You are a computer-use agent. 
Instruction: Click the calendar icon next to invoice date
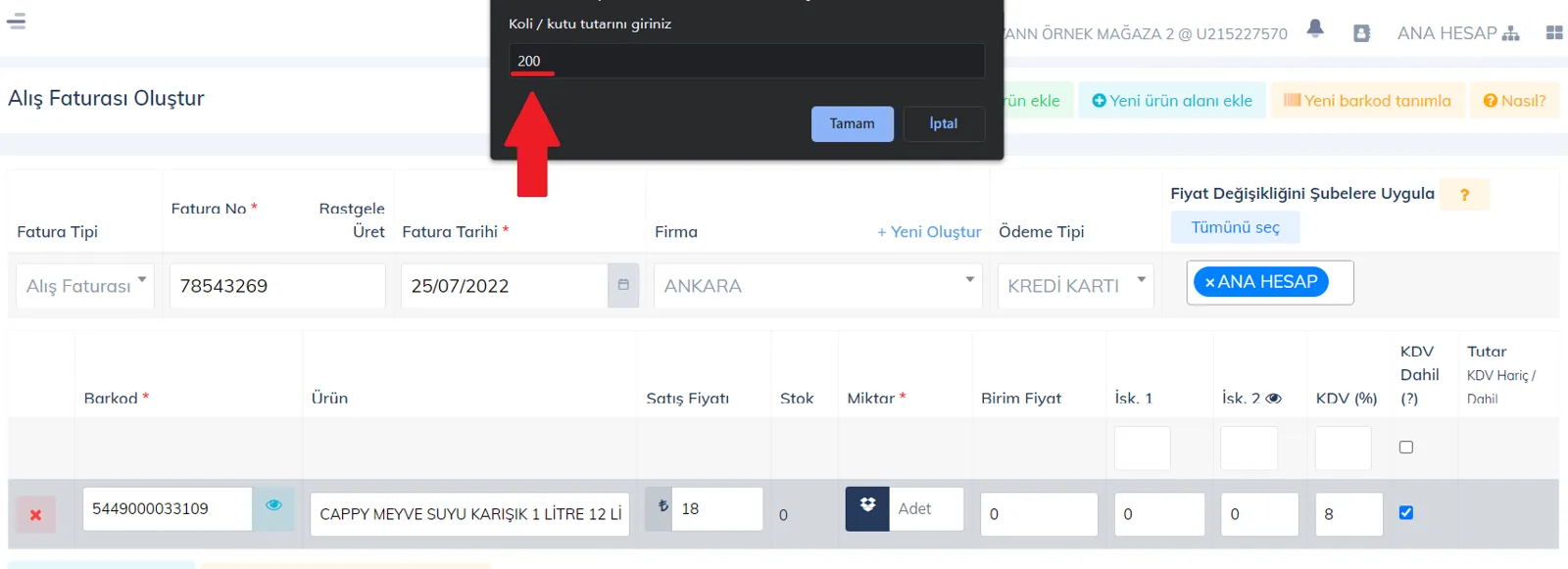[x=623, y=285]
